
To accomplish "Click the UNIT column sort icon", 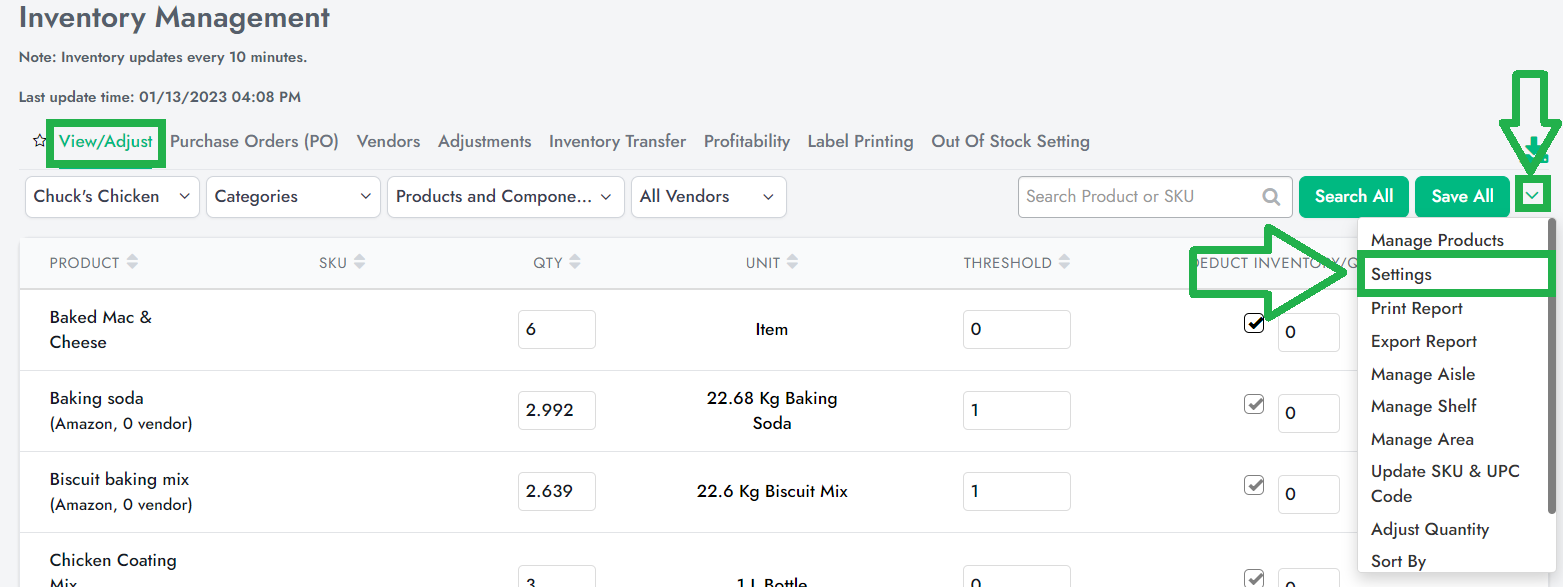I will click(x=792, y=263).
